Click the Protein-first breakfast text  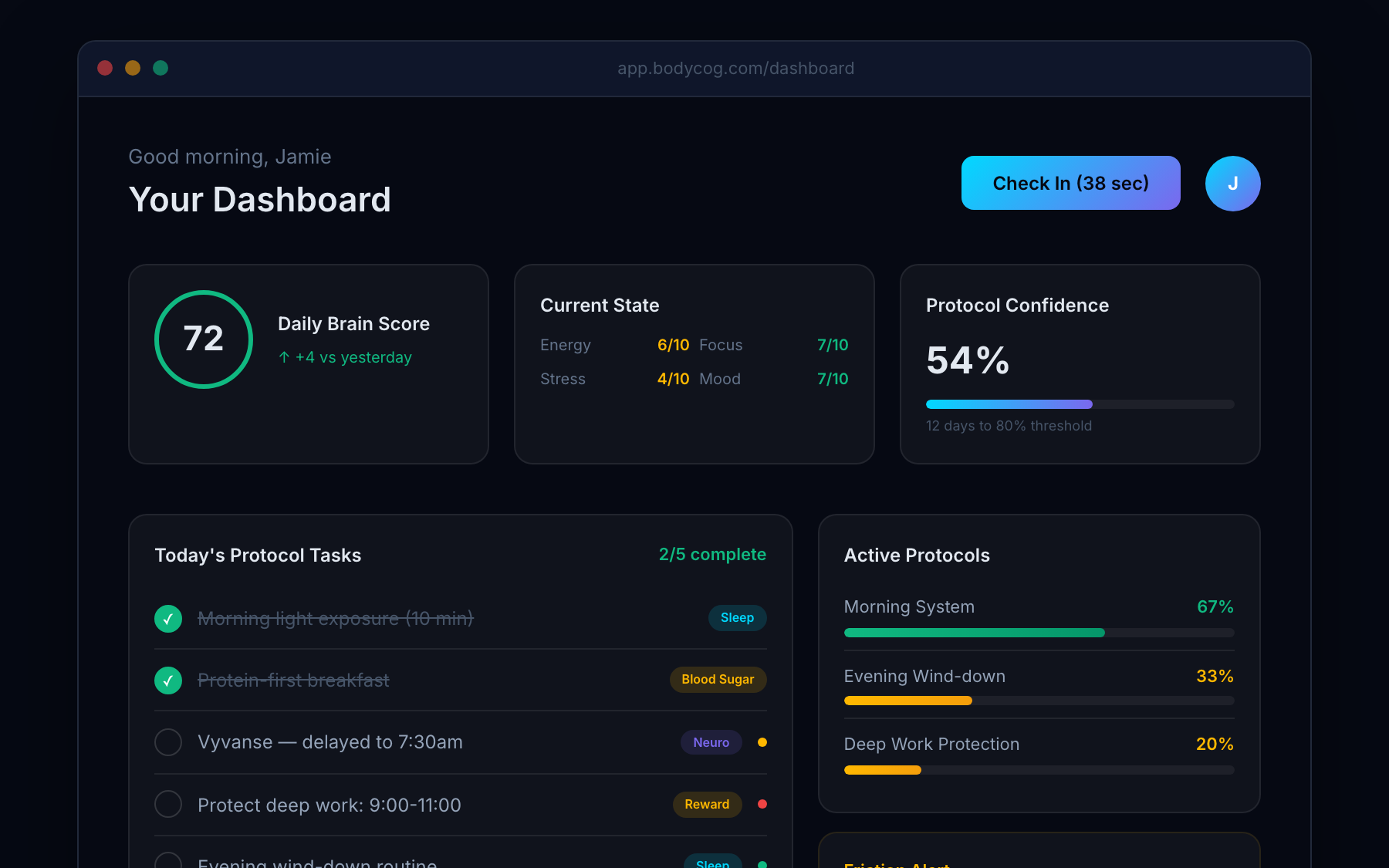(293, 681)
